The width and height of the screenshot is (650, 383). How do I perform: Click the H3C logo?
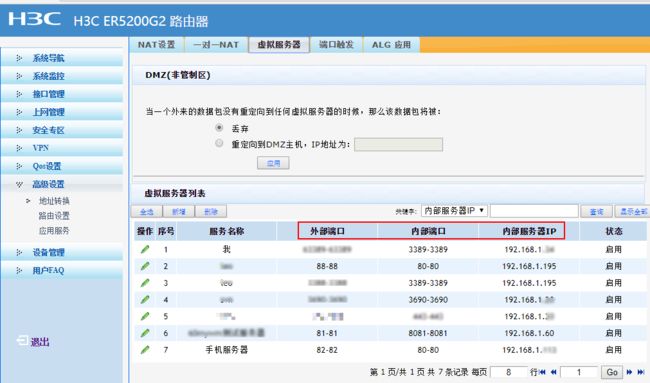coord(34,19)
